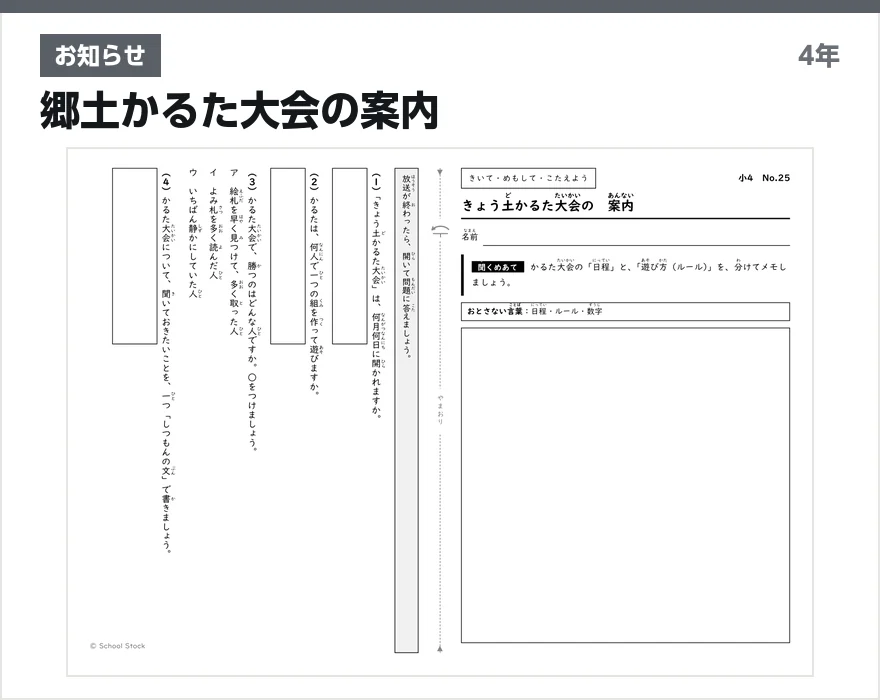Click the vertical instruction bar 放送が終わったら
This screenshot has height=700, width=880.
tap(406, 410)
